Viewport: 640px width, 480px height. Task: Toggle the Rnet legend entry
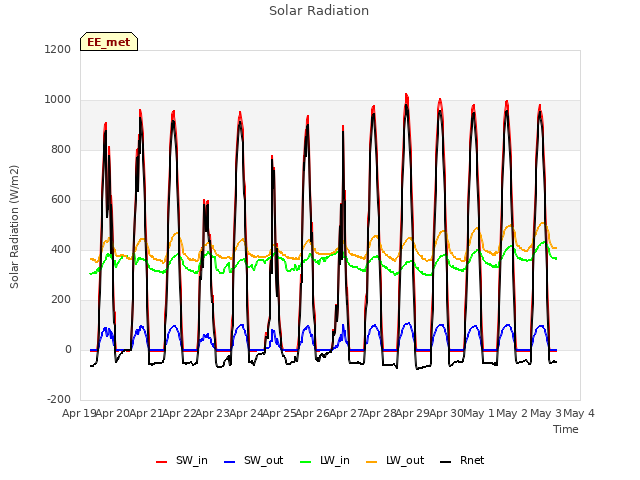(462, 460)
